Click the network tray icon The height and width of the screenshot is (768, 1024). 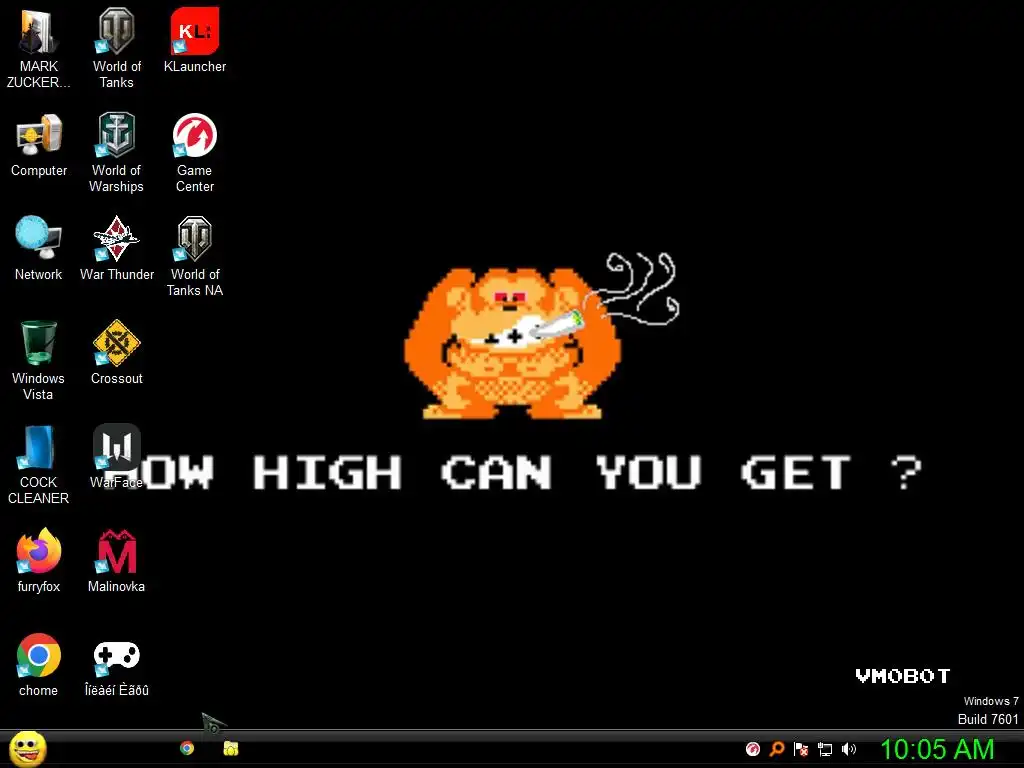pyautogui.click(x=825, y=749)
